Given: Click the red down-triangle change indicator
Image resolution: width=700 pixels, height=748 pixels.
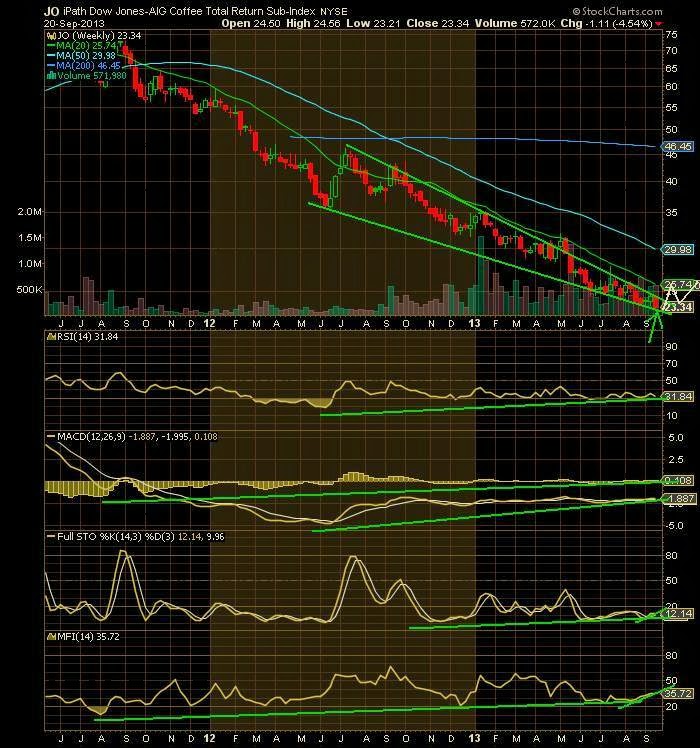Looking at the screenshot, I should coord(659,24).
